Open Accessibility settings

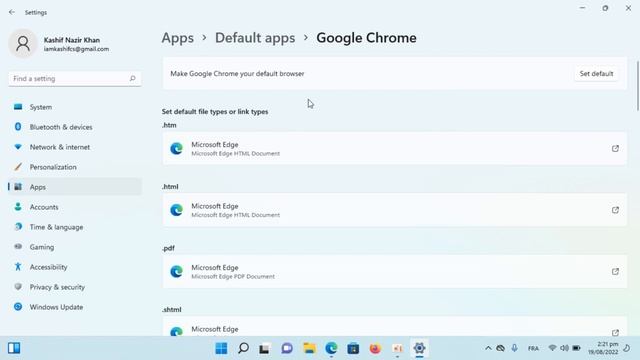[x=75, y=267]
